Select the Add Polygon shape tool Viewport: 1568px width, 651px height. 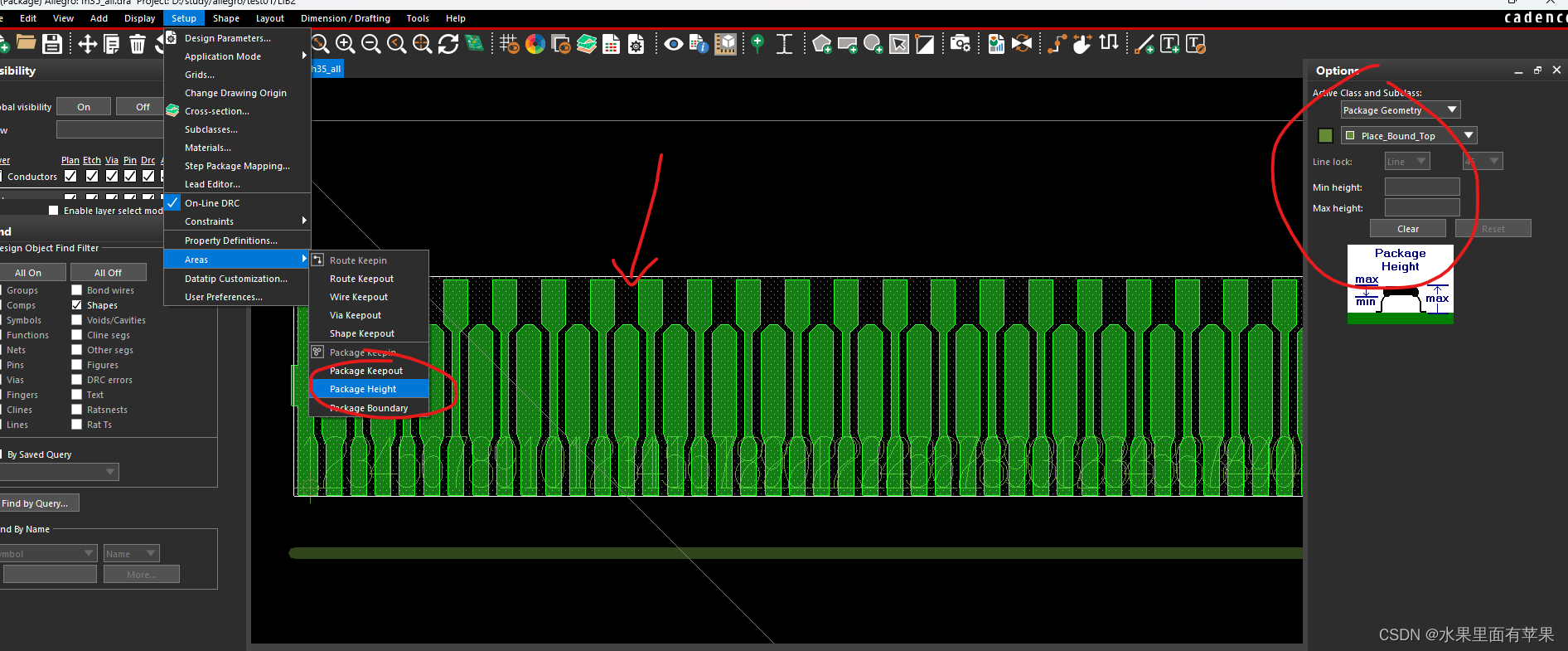(821, 44)
